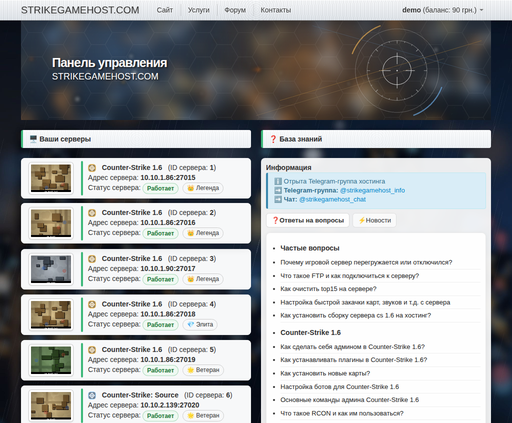The height and width of the screenshot is (423, 512).
Task: Click the map thumbnail of server ID 4
Action: (x=51, y=315)
